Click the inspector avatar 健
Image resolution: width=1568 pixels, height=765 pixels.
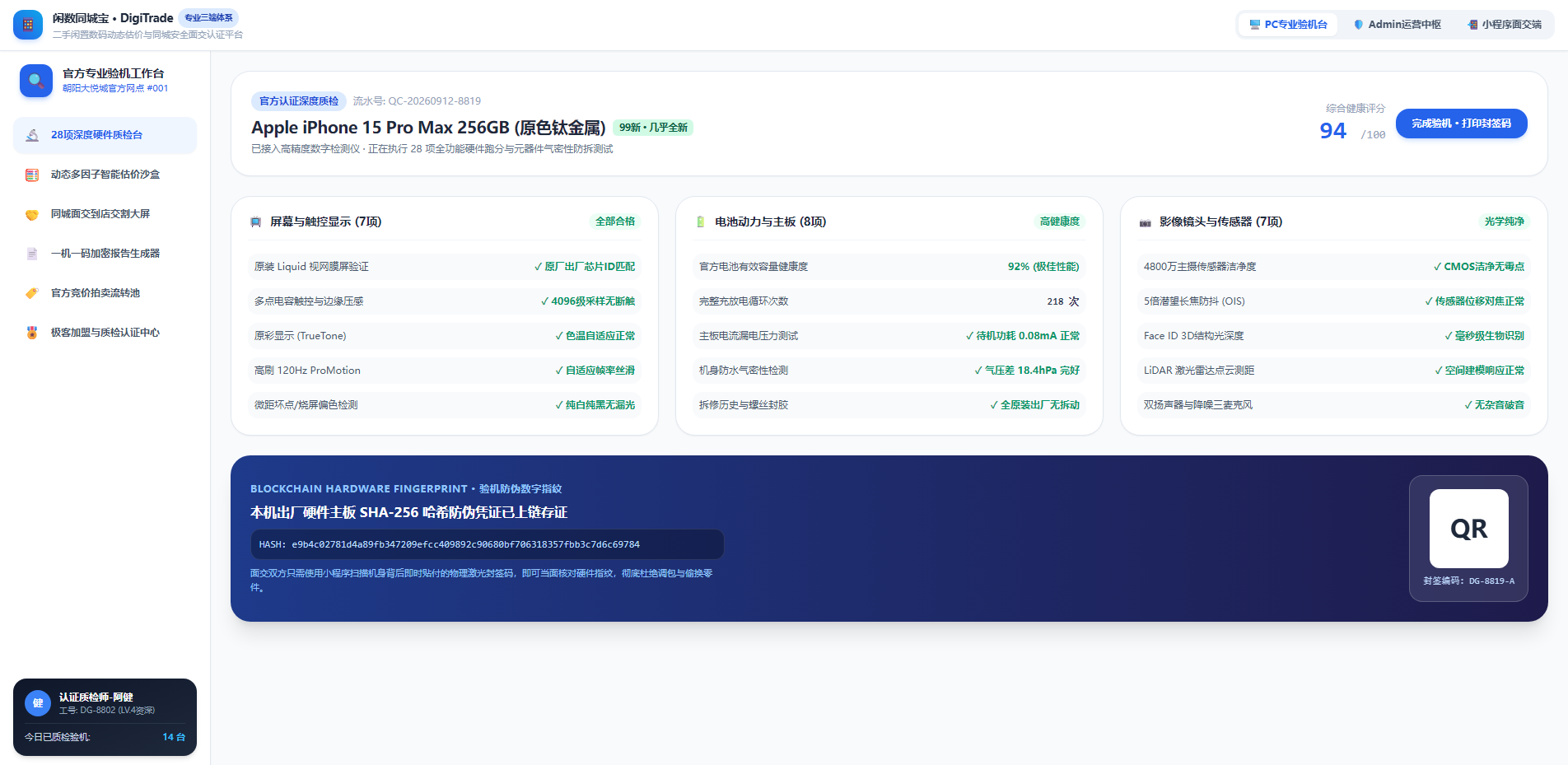(38, 703)
